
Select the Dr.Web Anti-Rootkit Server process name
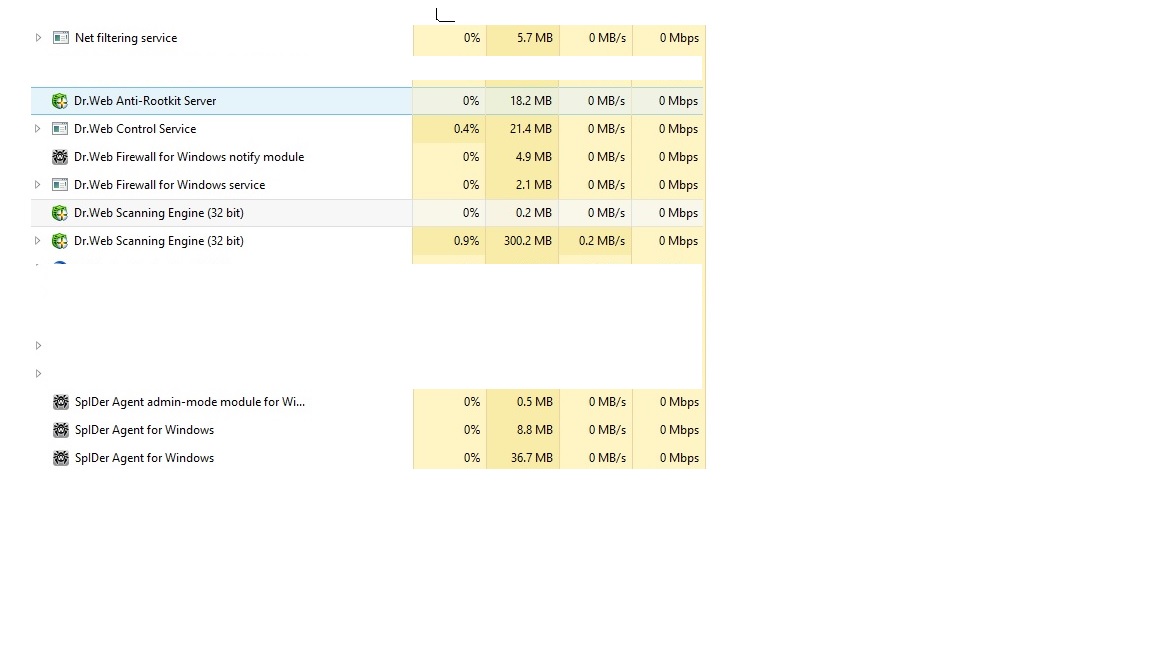click(145, 101)
